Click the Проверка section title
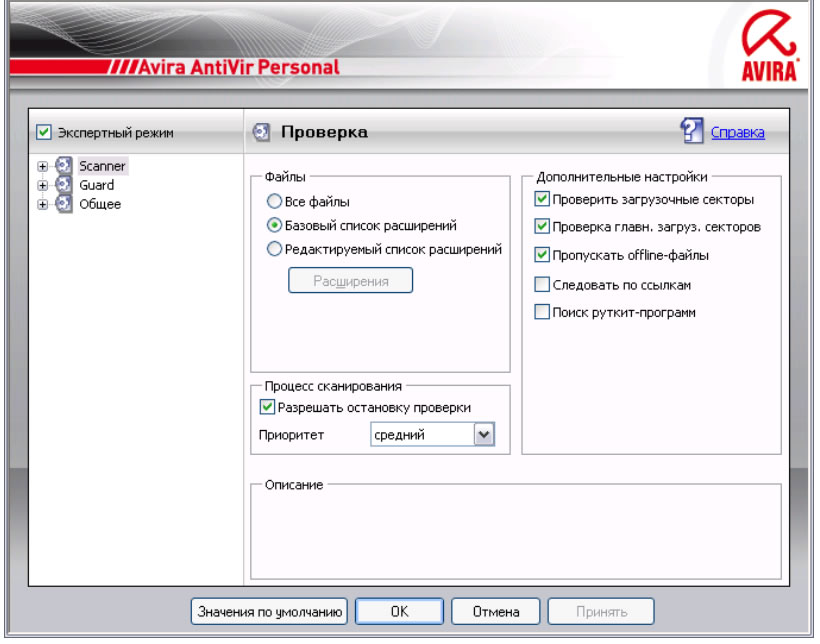The height and width of the screenshot is (644, 820). click(x=324, y=132)
